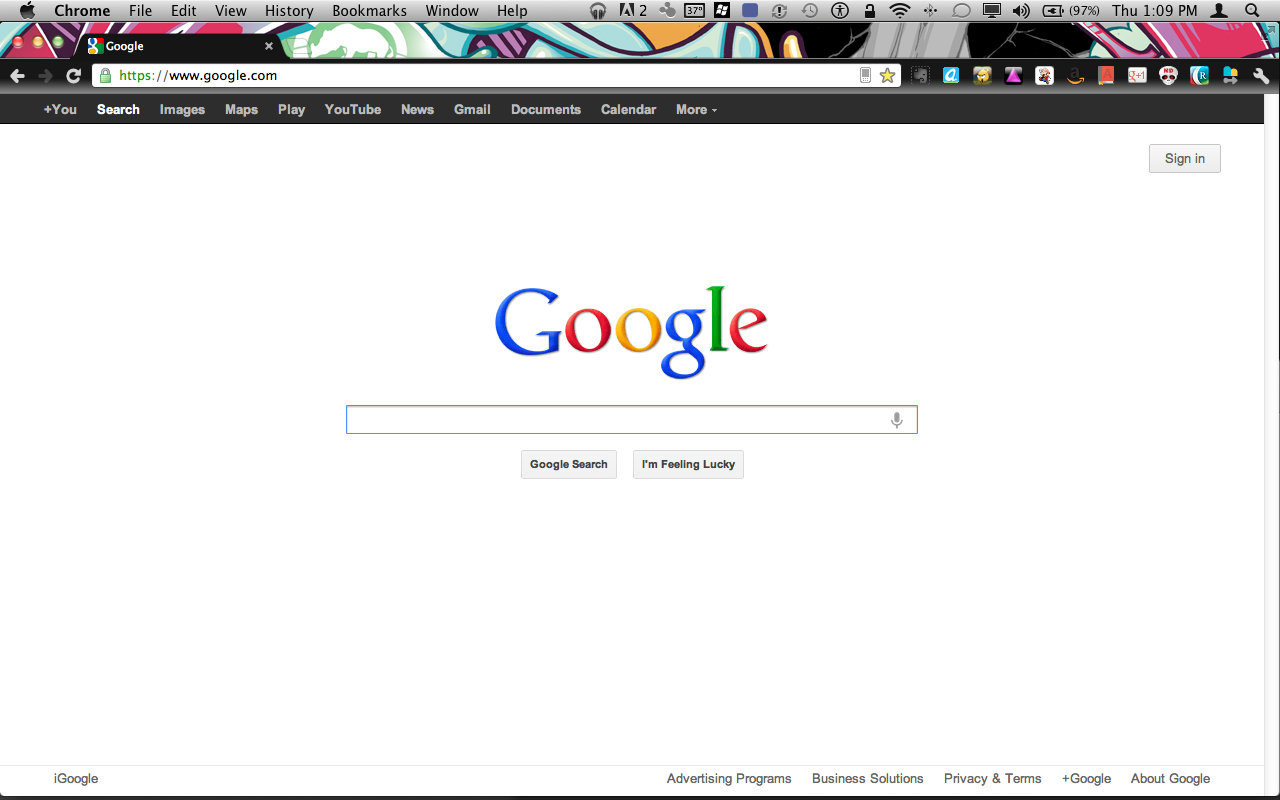
Task: Select the Google browser tab
Action: pos(178,46)
